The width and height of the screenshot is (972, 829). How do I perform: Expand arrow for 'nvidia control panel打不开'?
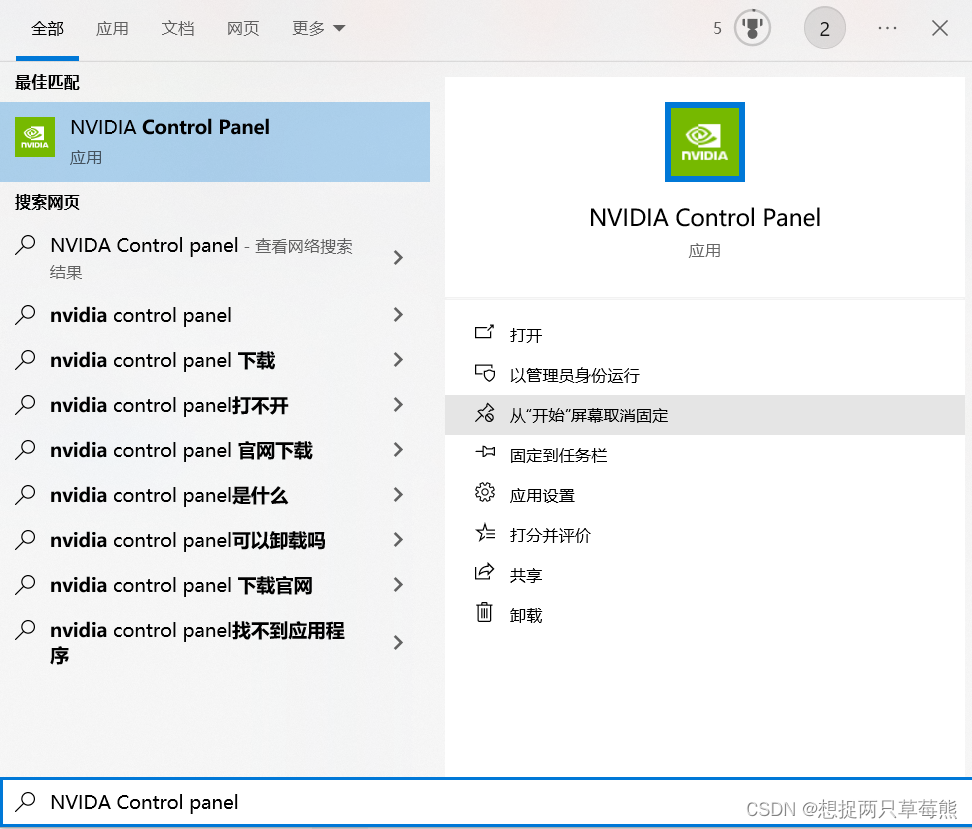(x=399, y=405)
